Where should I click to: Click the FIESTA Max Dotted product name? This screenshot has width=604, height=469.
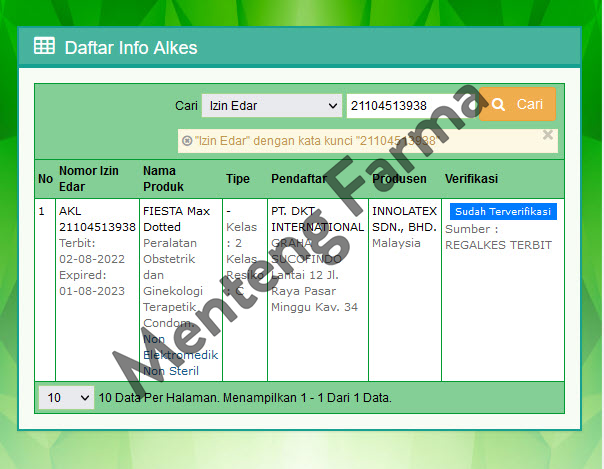click(176, 219)
